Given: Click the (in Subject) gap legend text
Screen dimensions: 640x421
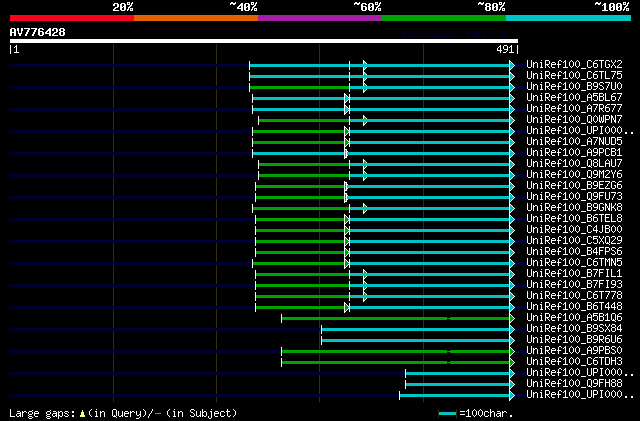Looking at the screenshot, I should (x=201, y=413).
